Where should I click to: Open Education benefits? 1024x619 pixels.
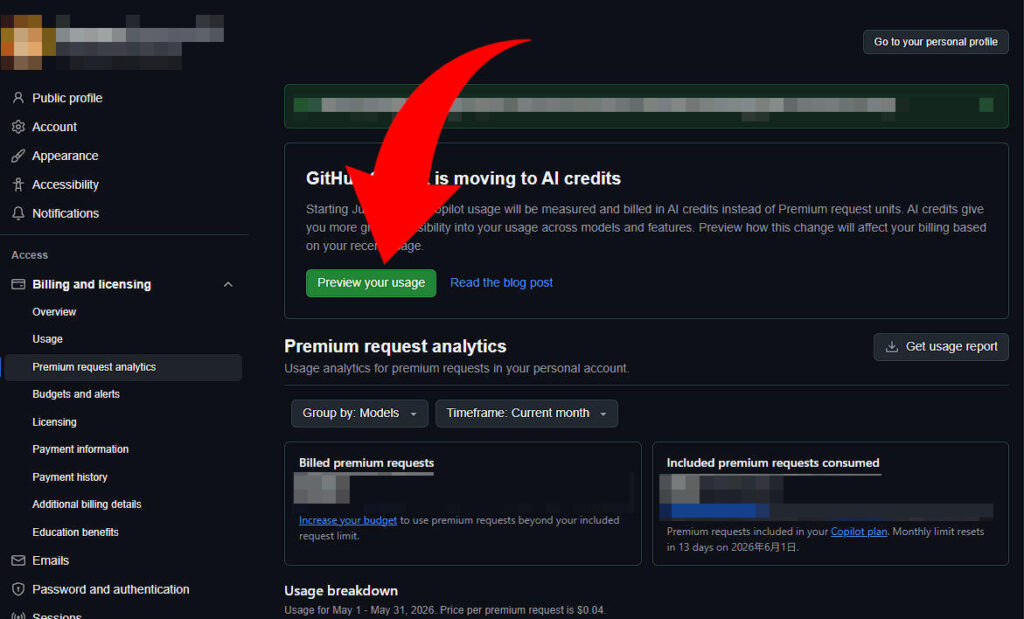(x=75, y=532)
